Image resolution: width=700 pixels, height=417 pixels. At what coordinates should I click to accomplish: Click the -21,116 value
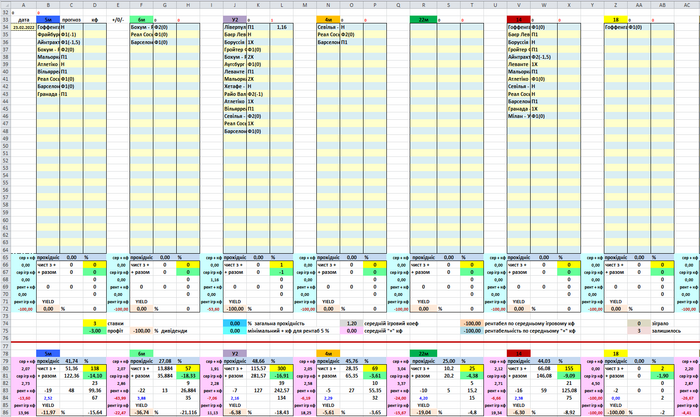[188, 413]
